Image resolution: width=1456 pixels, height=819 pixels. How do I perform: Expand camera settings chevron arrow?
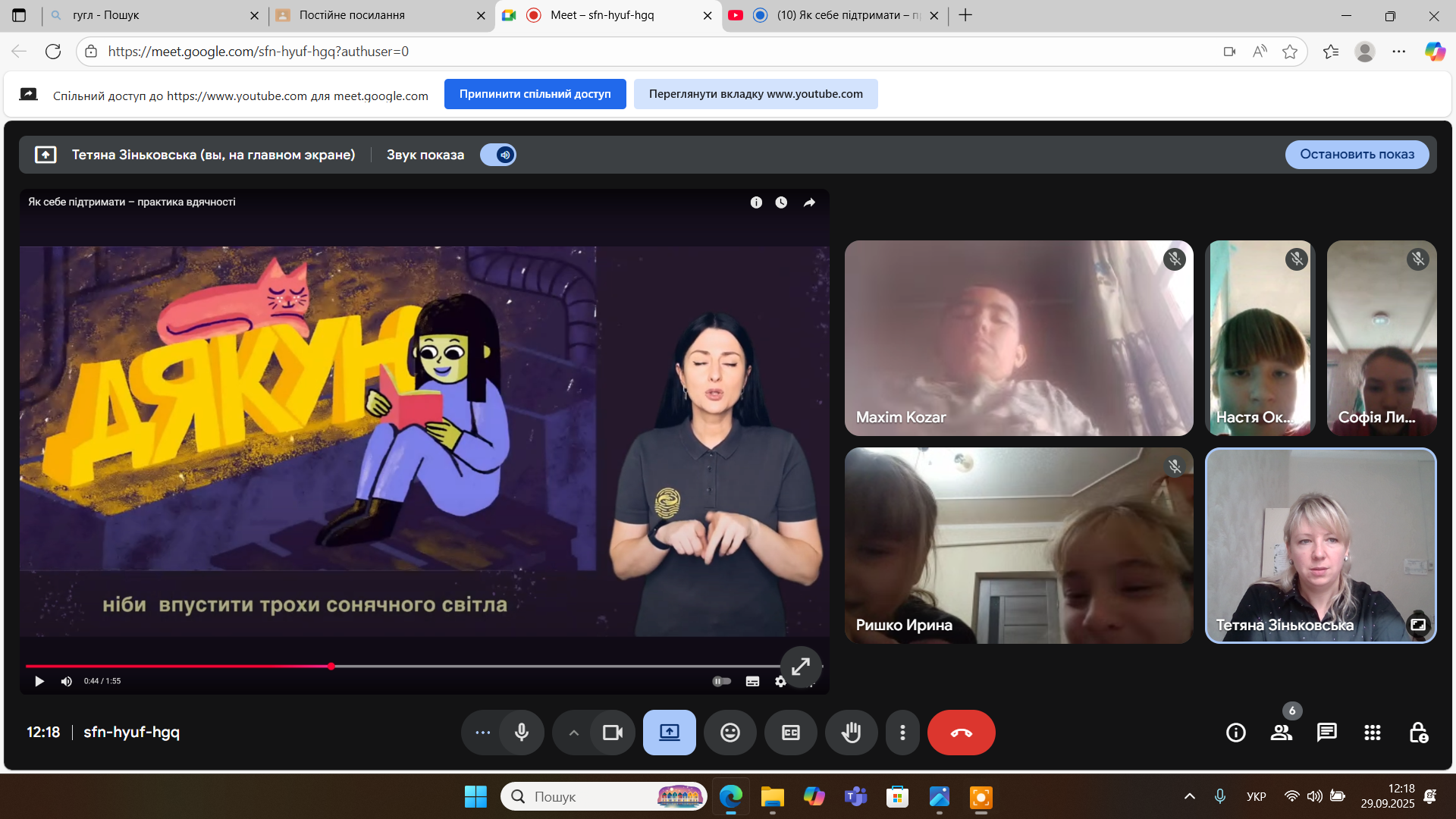tap(574, 733)
